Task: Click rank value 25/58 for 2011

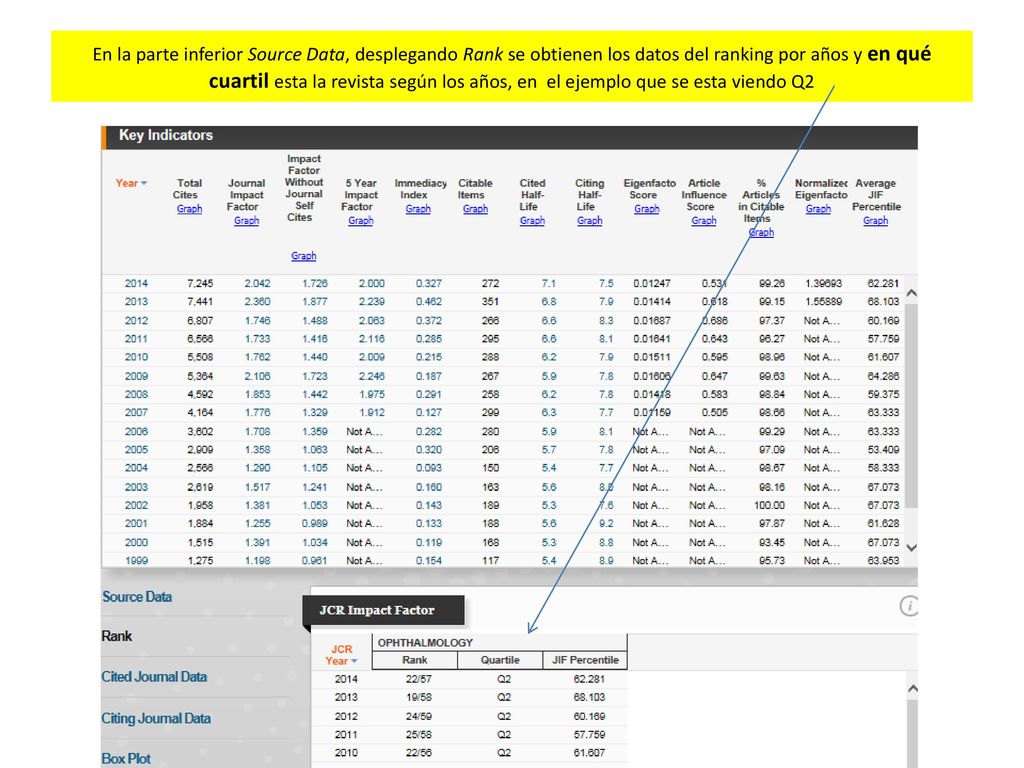Action: (419, 735)
